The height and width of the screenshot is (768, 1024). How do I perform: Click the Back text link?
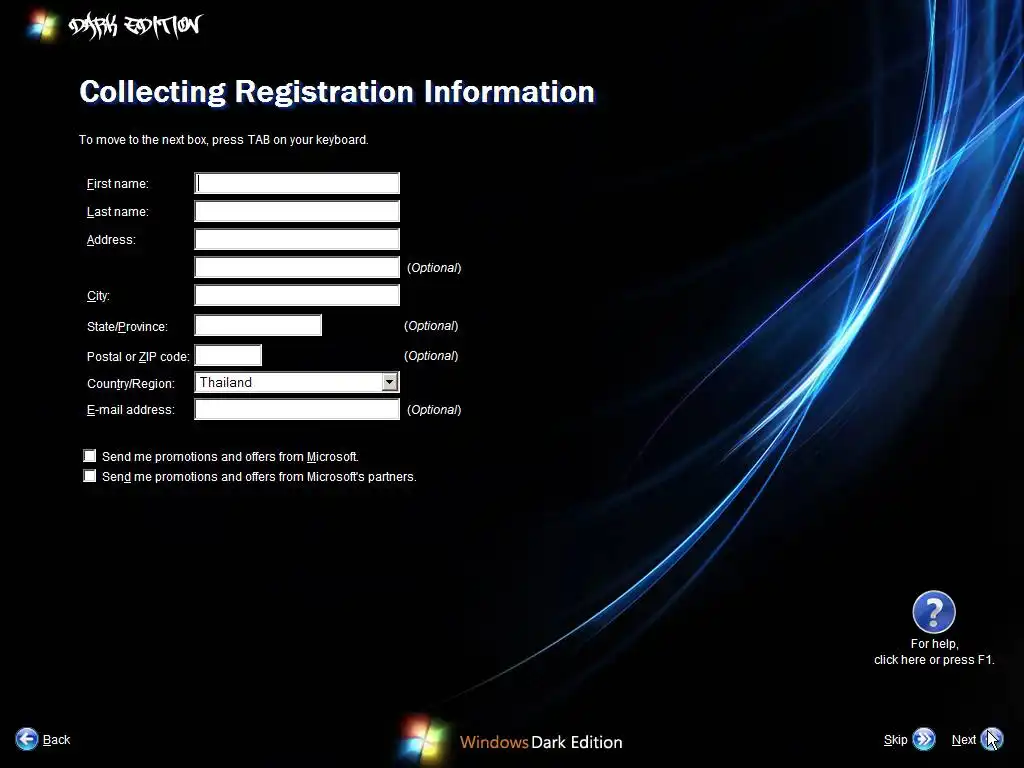[x=56, y=739]
